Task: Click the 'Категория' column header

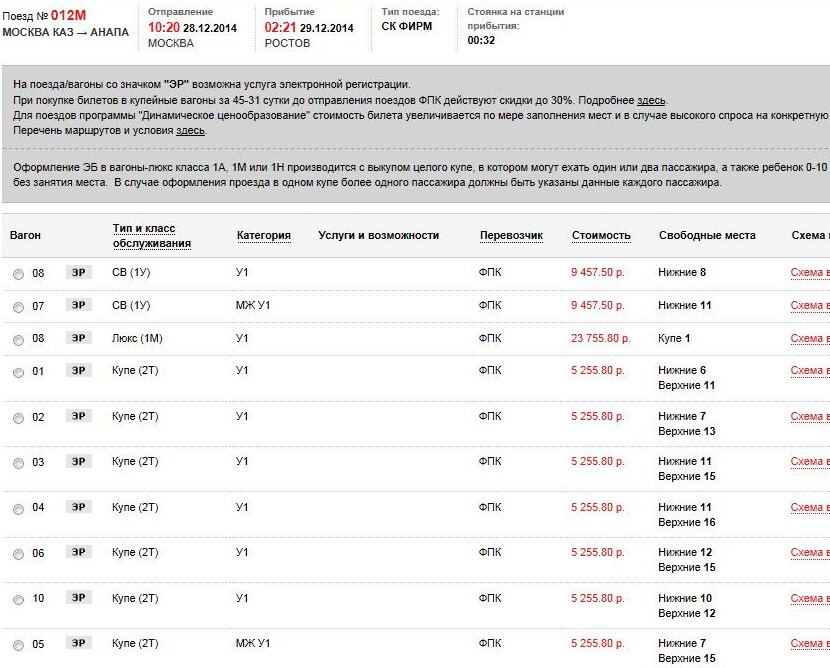Action: pyautogui.click(x=263, y=236)
